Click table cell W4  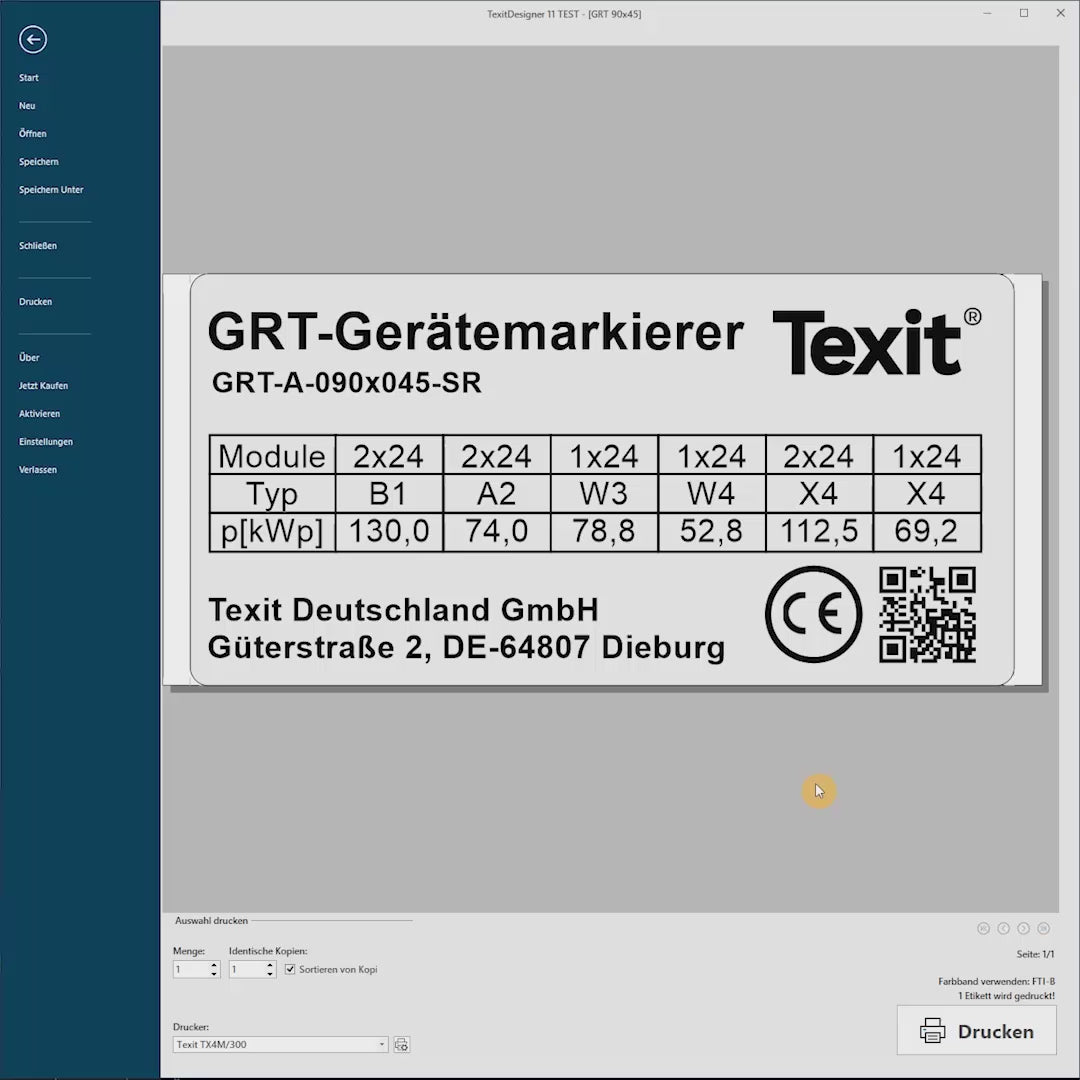click(x=712, y=493)
